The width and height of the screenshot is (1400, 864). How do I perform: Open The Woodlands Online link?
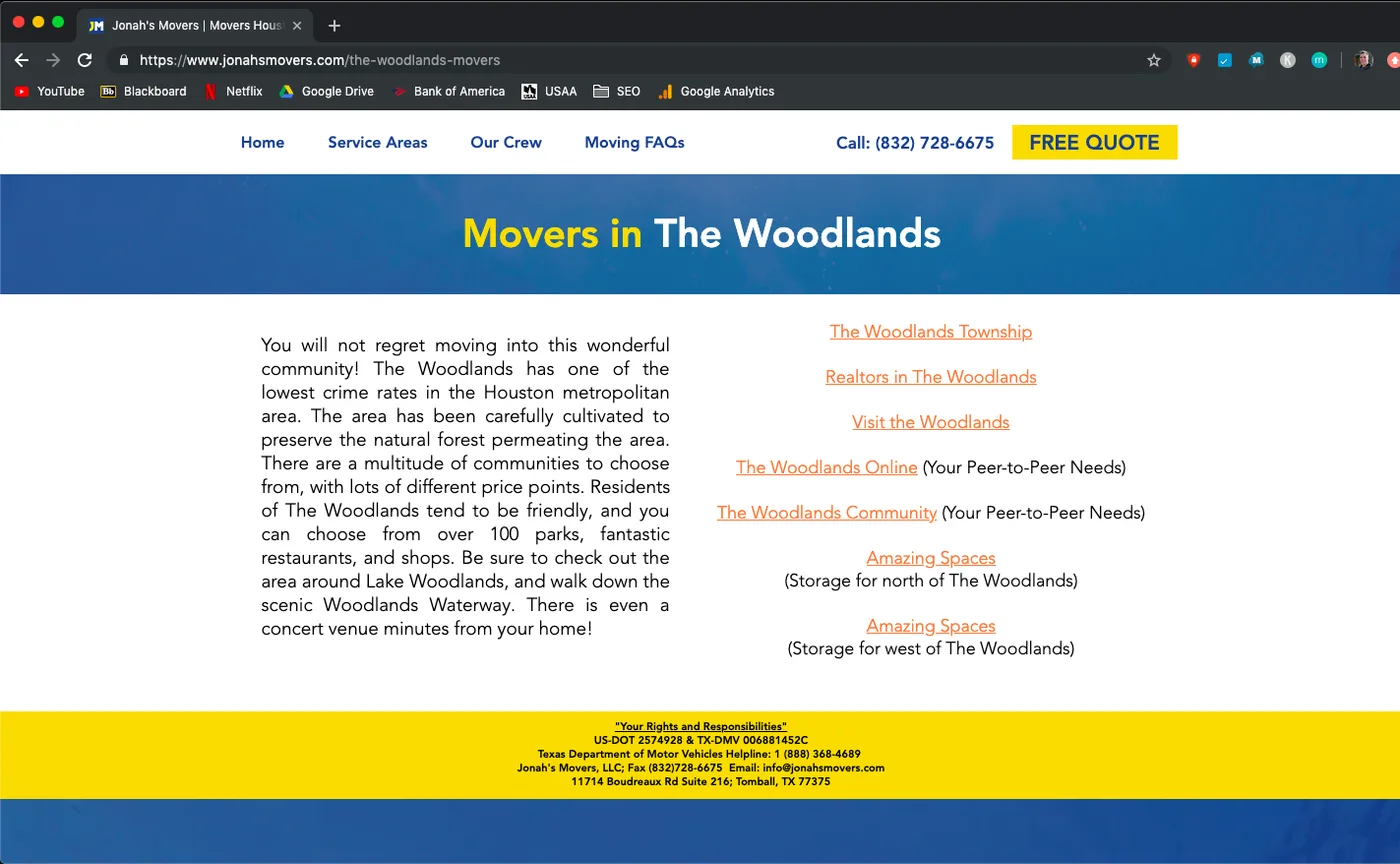pyautogui.click(x=827, y=467)
